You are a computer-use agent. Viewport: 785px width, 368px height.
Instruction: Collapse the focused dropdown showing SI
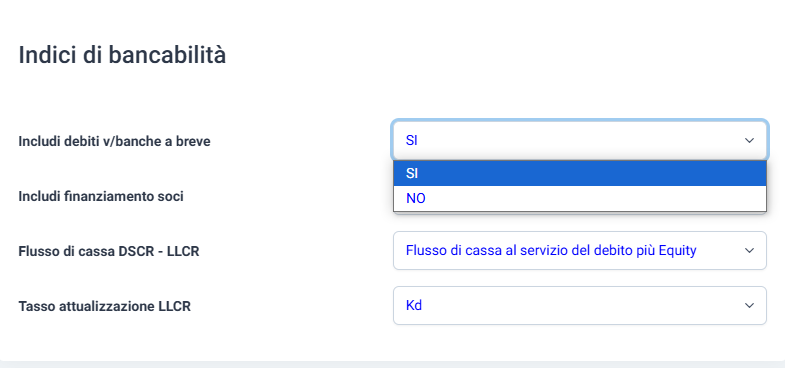click(580, 141)
